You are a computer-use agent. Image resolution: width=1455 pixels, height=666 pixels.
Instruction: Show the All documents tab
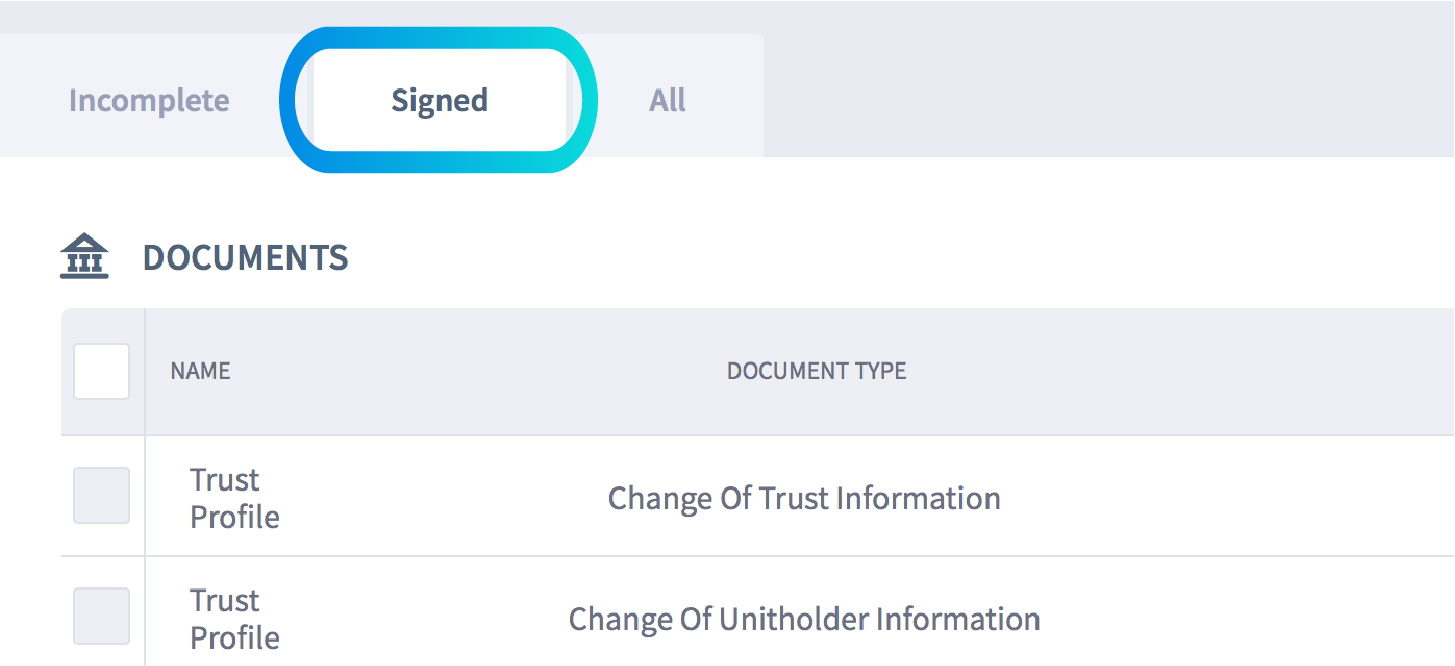tap(667, 101)
